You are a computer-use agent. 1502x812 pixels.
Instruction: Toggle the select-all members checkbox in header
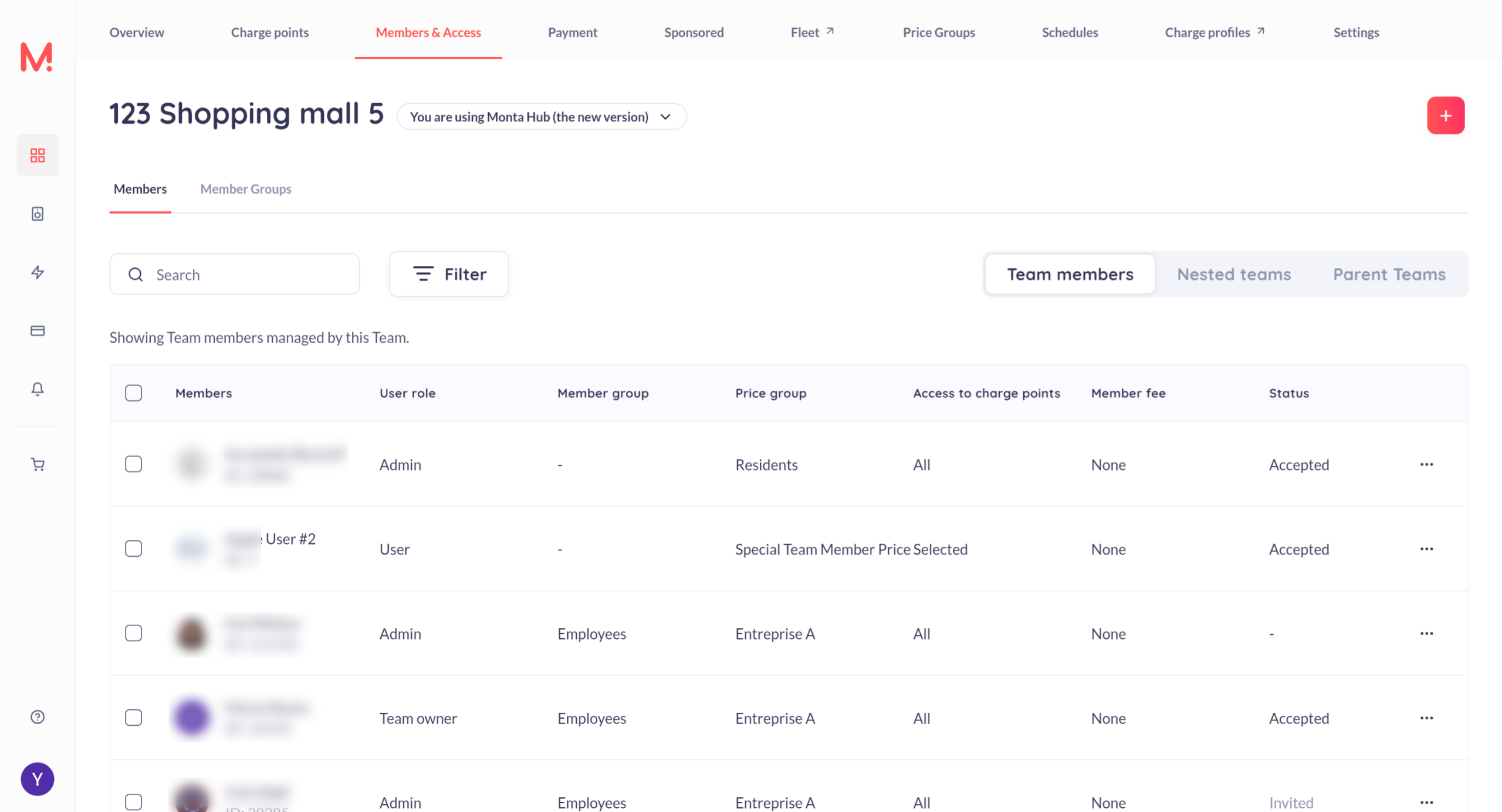click(x=134, y=393)
